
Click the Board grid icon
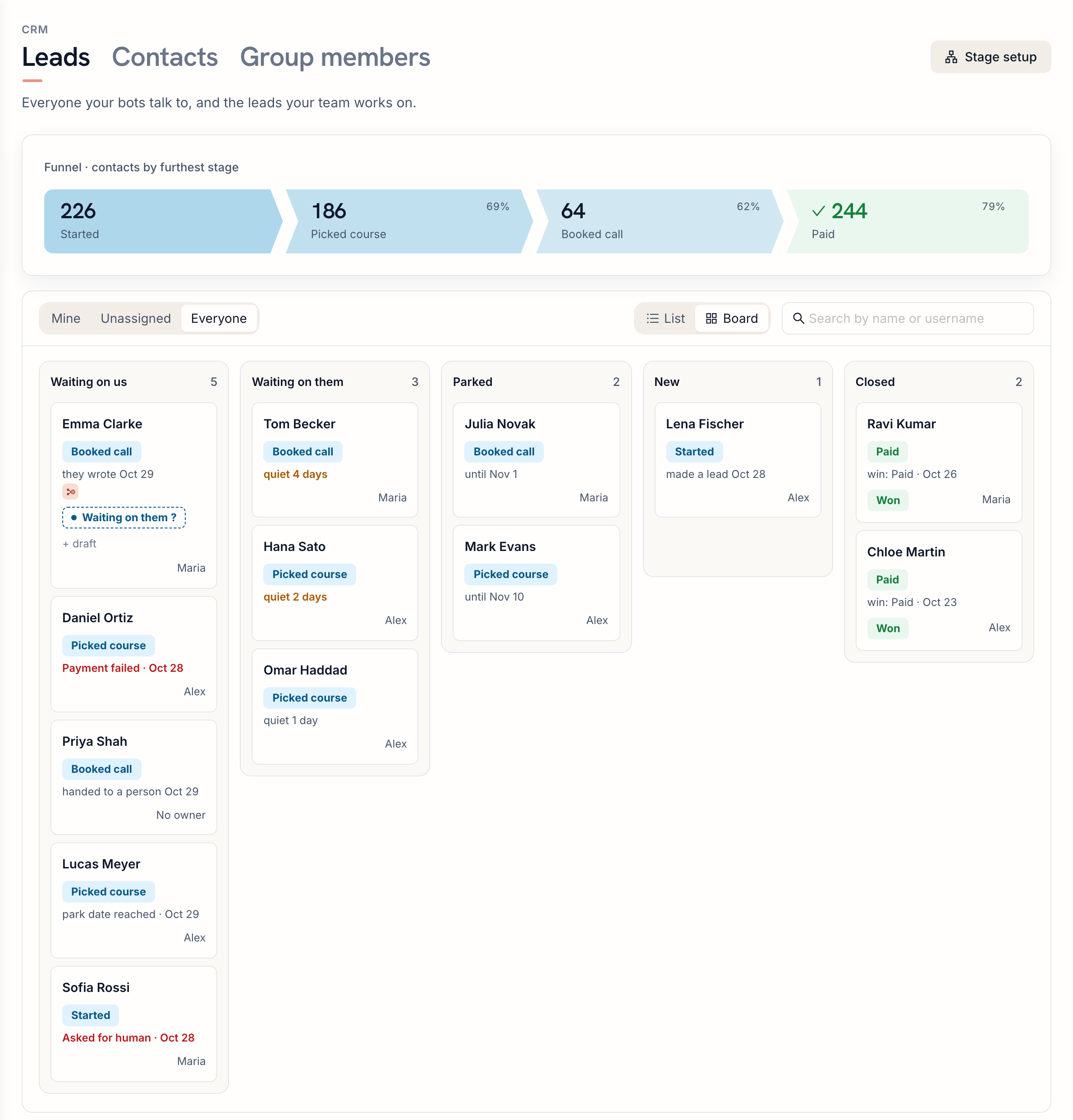711,318
